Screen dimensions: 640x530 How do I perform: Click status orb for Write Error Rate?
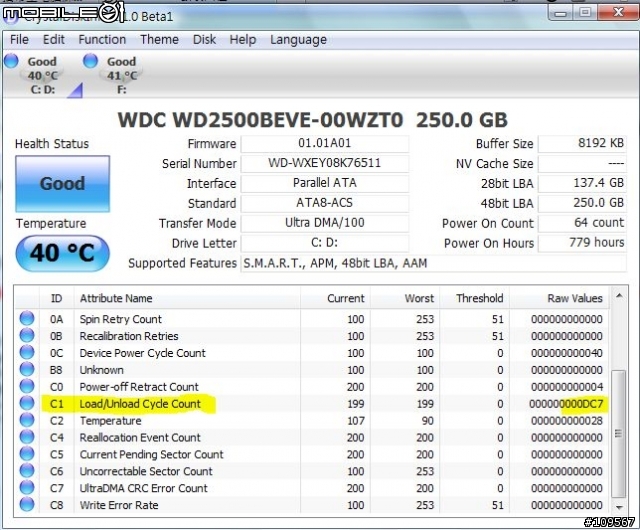27,505
